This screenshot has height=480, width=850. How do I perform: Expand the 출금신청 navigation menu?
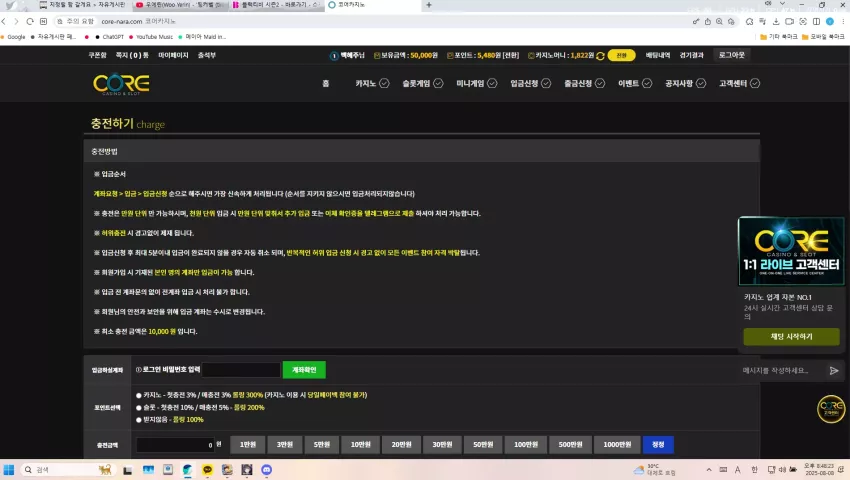pos(584,84)
